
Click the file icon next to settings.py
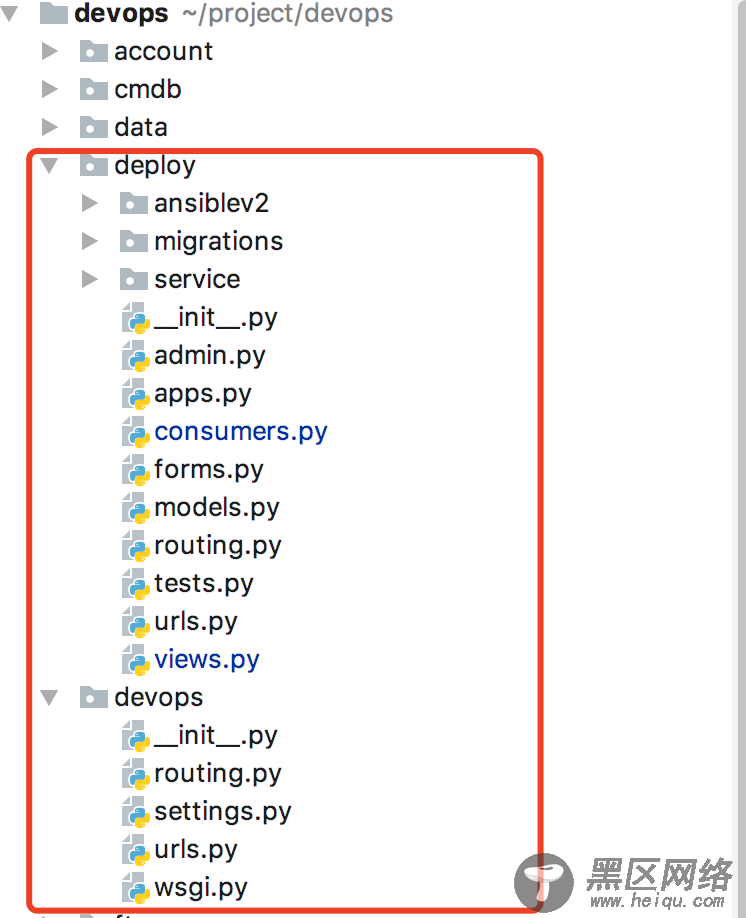coord(135,811)
